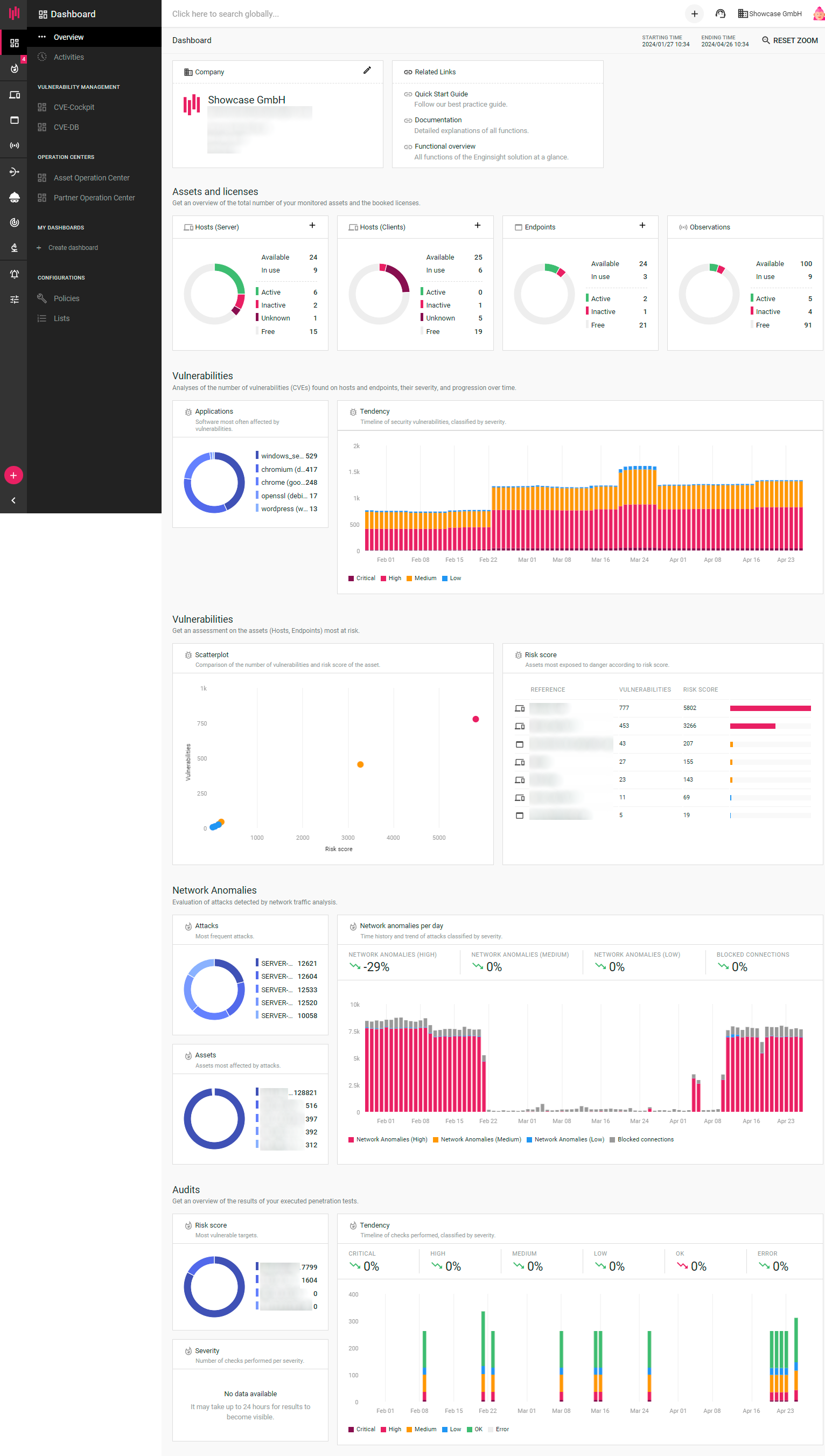
Task: Click the RESET ZOOM button
Action: [x=789, y=40]
